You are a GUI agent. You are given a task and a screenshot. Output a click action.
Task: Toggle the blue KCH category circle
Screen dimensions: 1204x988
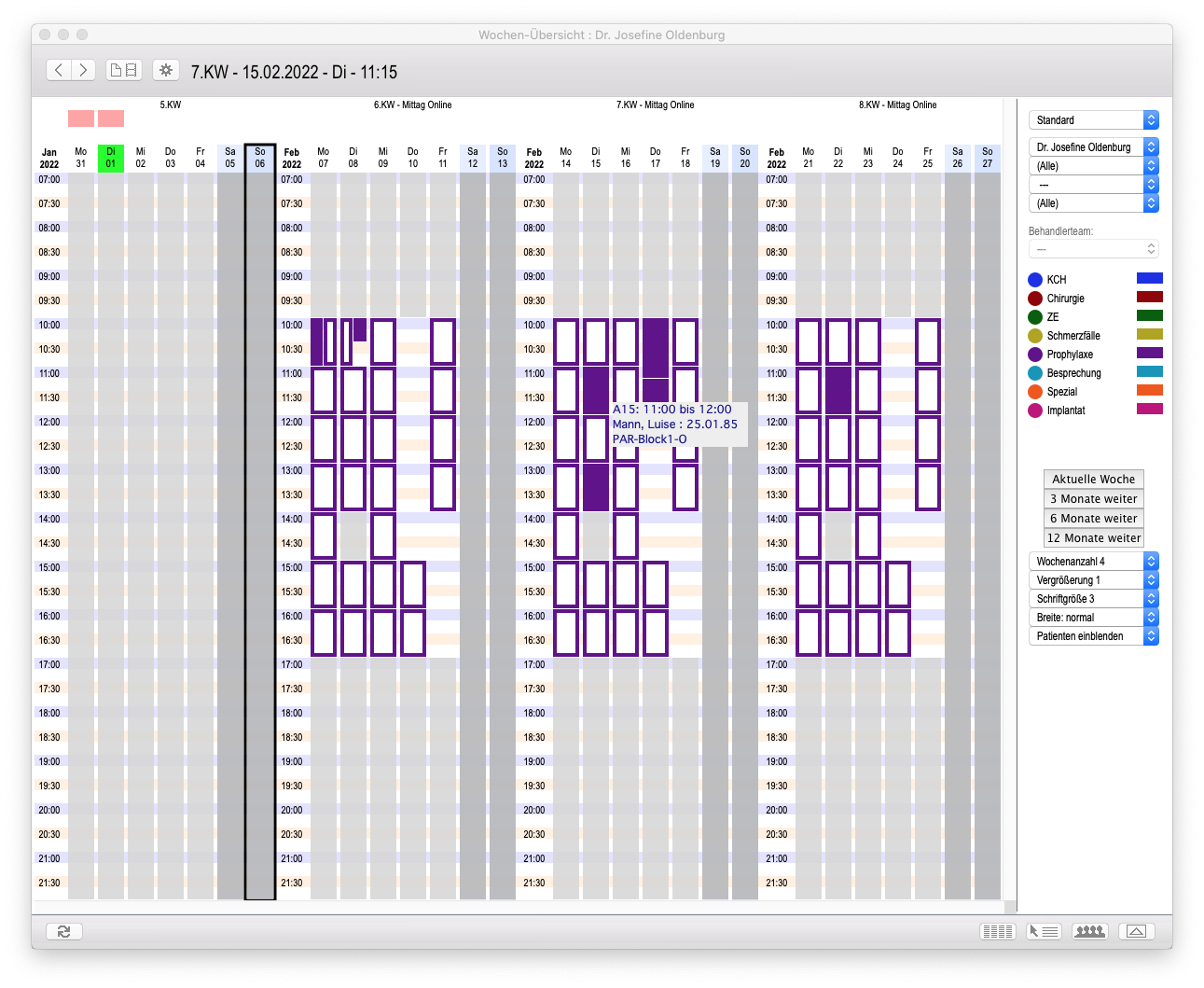pyautogui.click(x=1034, y=280)
